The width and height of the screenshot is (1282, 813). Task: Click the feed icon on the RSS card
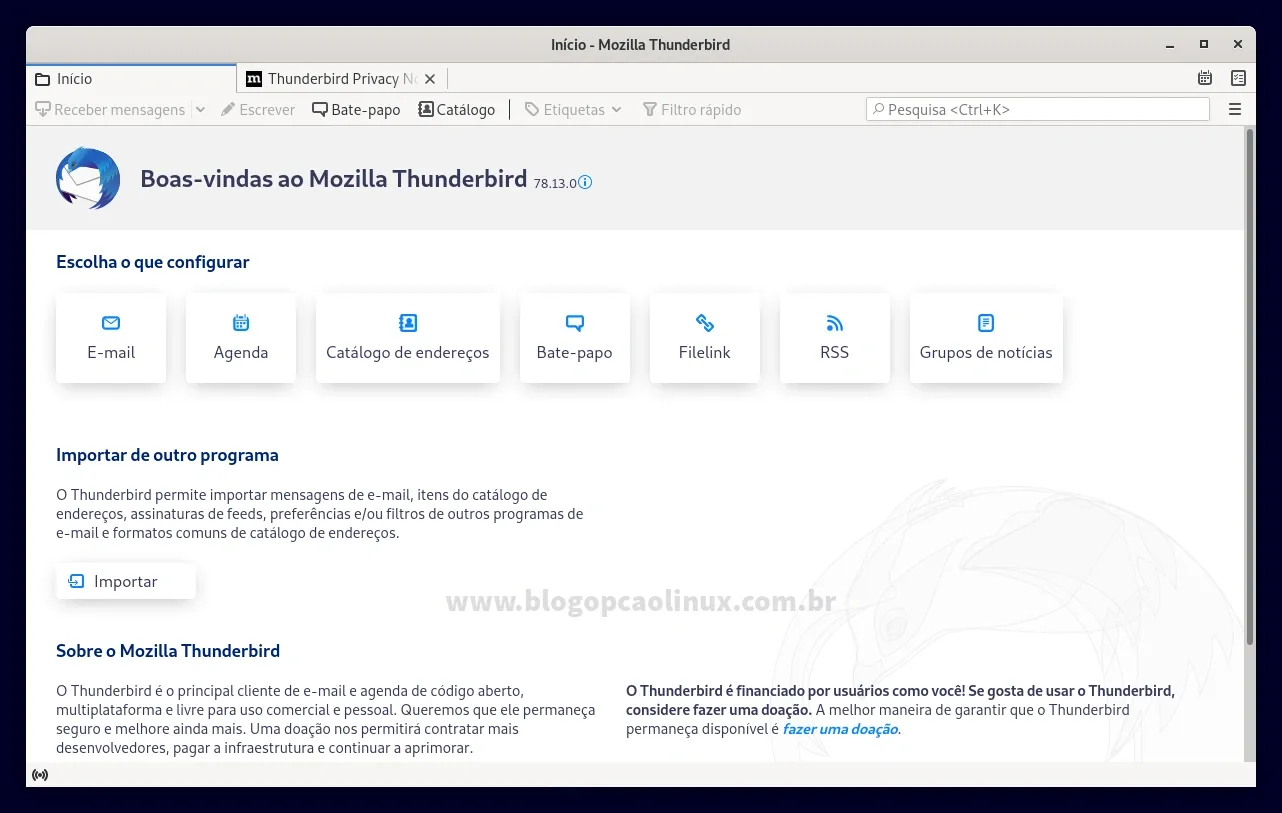pyautogui.click(x=835, y=323)
